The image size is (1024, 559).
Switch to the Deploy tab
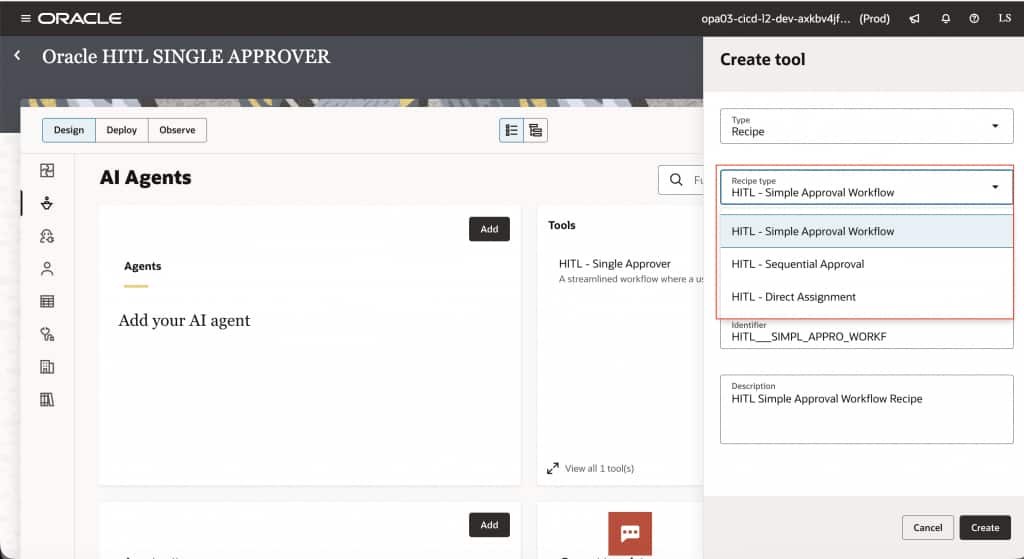[x=121, y=130]
